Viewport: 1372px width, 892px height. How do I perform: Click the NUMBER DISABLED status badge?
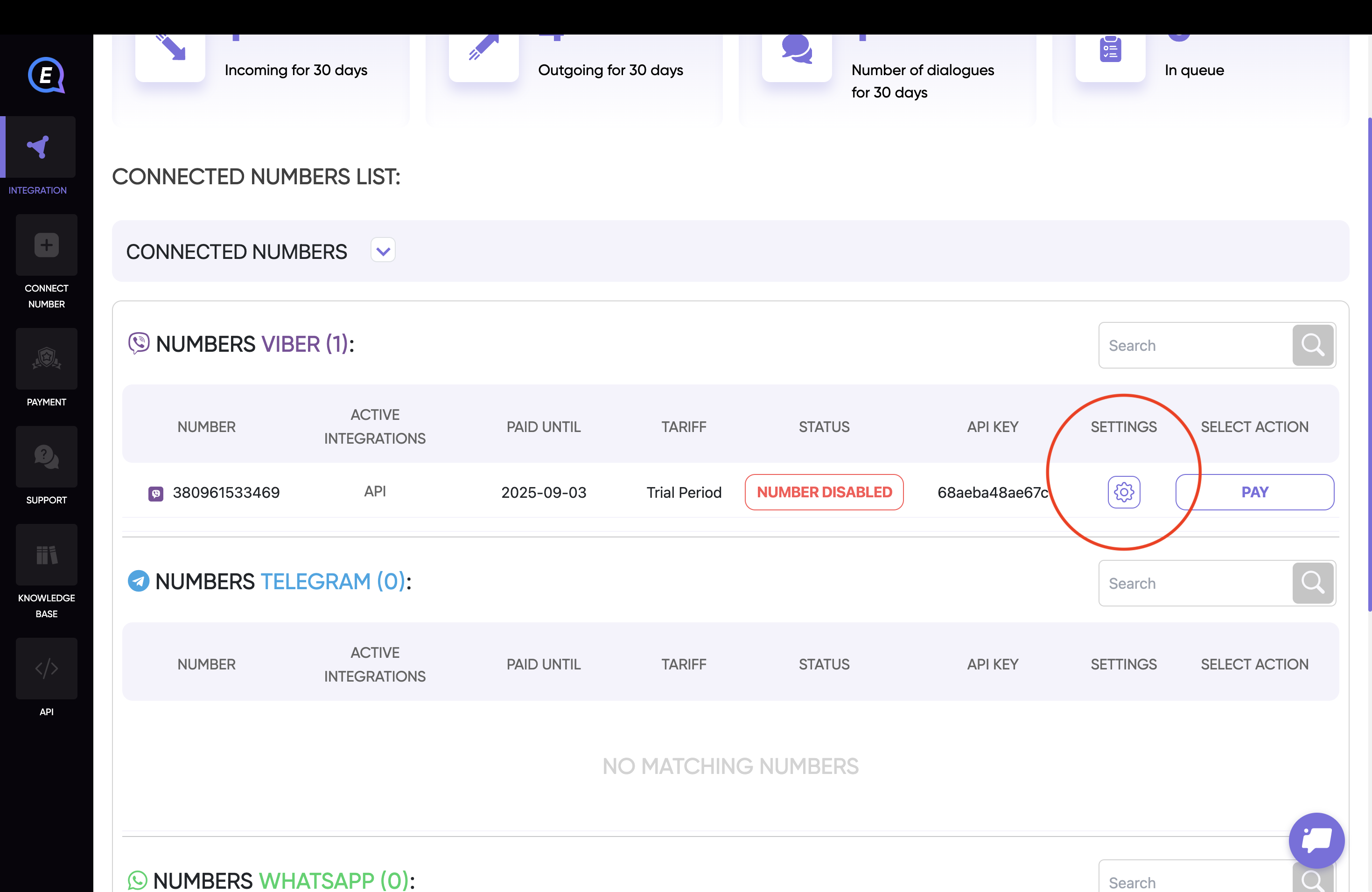(x=824, y=492)
